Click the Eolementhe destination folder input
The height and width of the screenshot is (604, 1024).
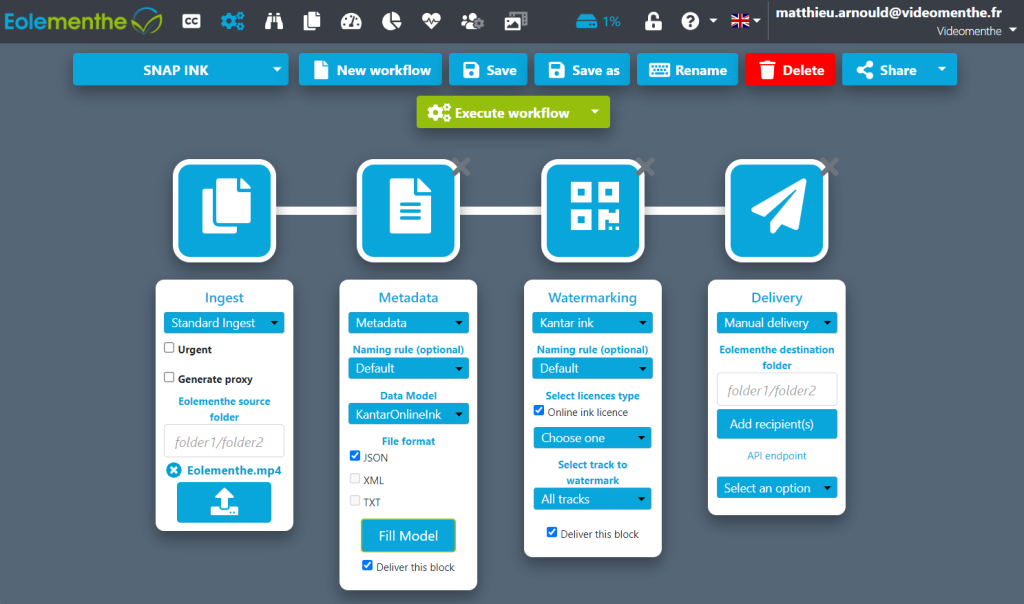(776, 390)
